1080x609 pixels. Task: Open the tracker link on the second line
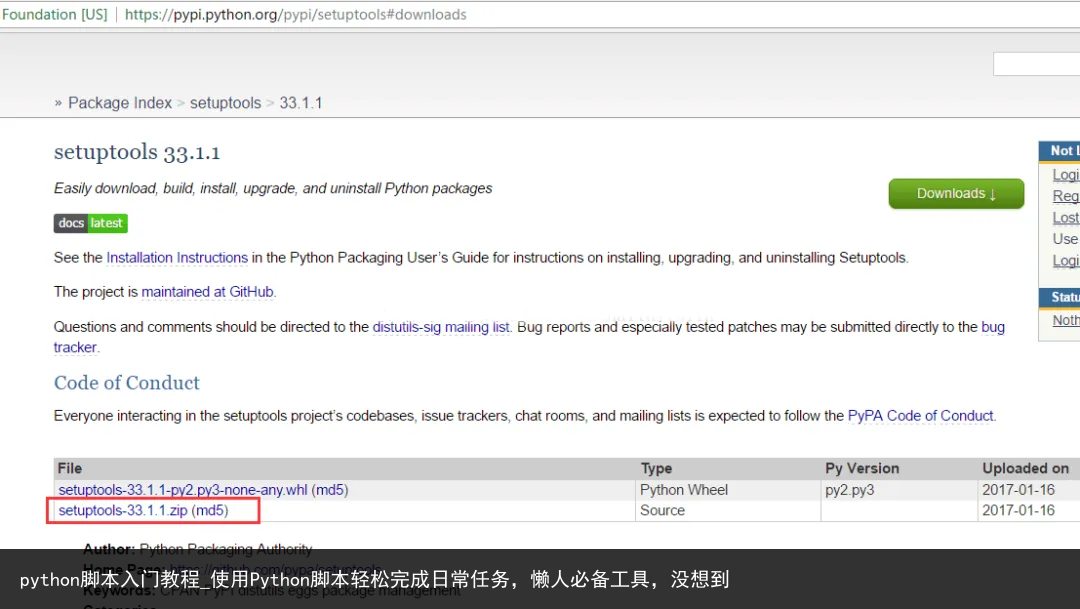pyautogui.click(x=75, y=348)
